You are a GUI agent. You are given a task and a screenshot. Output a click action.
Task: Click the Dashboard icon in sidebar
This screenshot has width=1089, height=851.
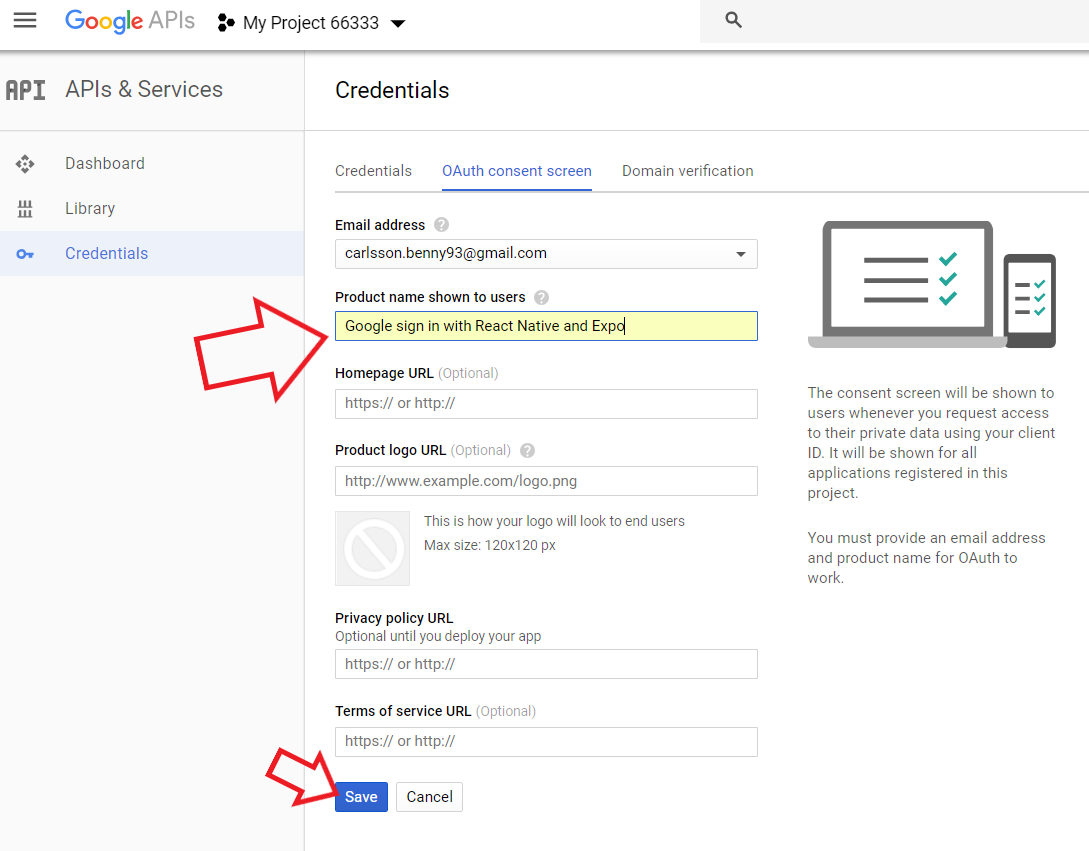coord(25,164)
